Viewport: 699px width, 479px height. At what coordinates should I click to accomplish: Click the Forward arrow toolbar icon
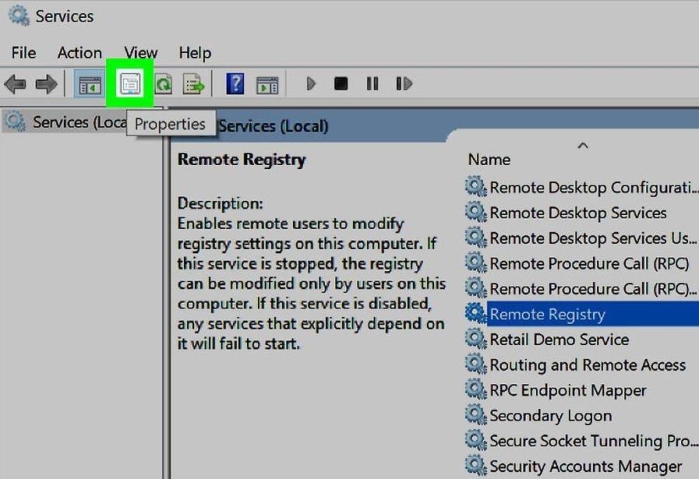click(x=46, y=84)
